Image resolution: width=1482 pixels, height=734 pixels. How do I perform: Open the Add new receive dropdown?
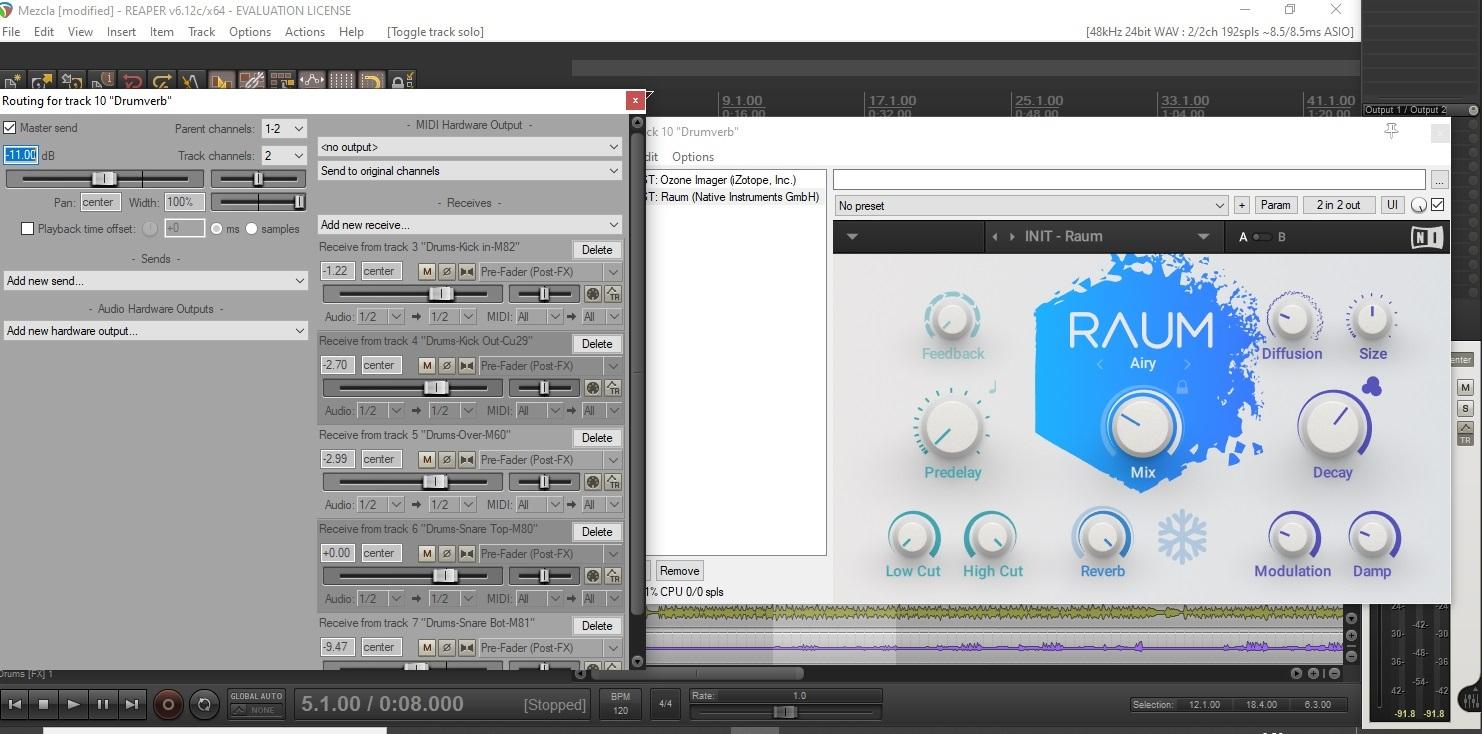click(x=470, y=225)
